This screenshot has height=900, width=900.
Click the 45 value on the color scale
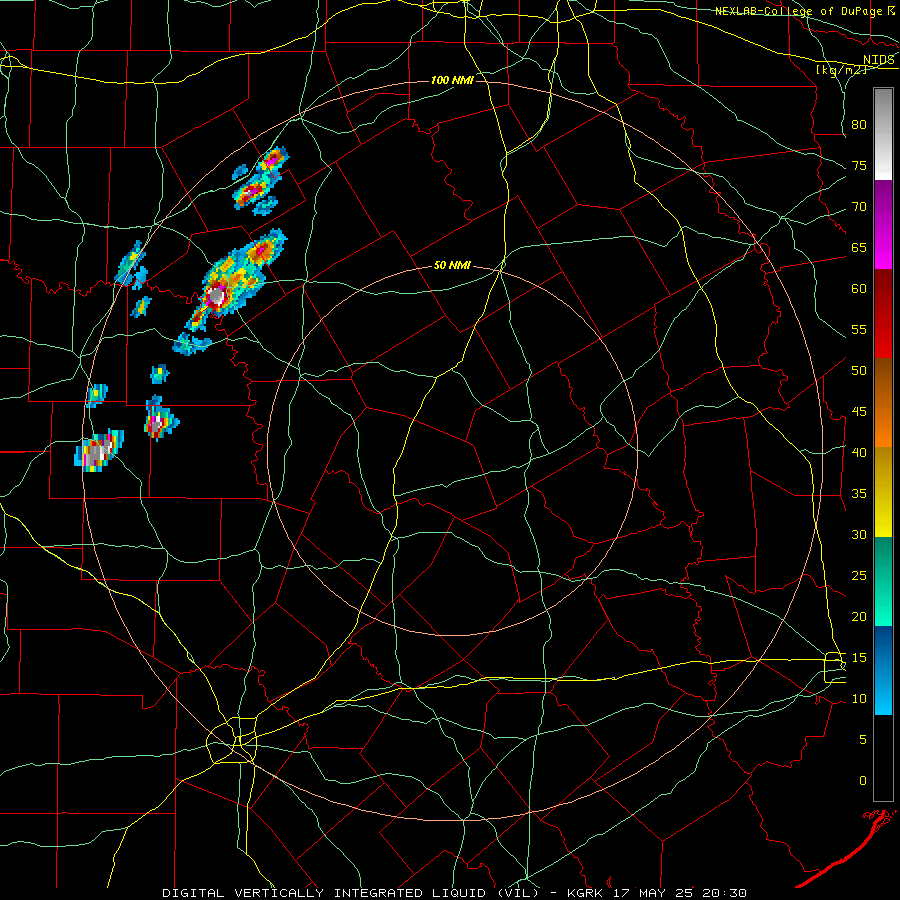[859, 412]
